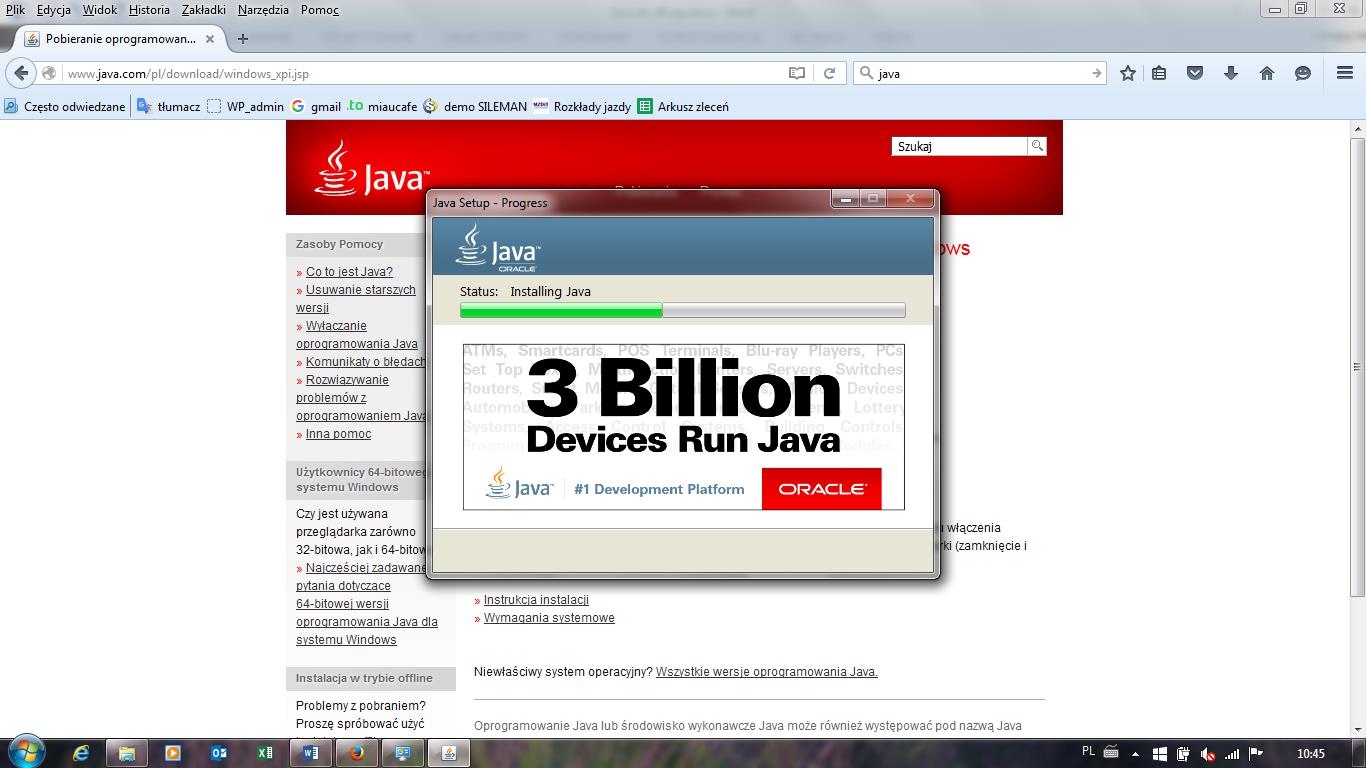Open Excel from the taskbar
This screenshot has width=1366, height=768.
265,753
